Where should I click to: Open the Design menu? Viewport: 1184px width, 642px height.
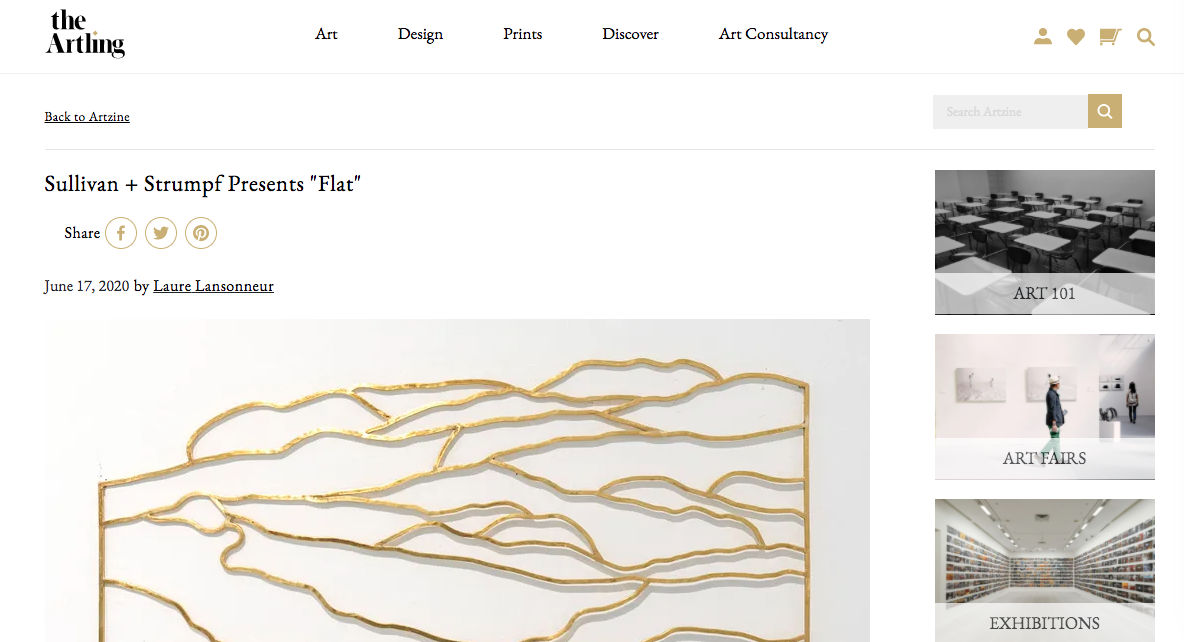pos(420,34)
